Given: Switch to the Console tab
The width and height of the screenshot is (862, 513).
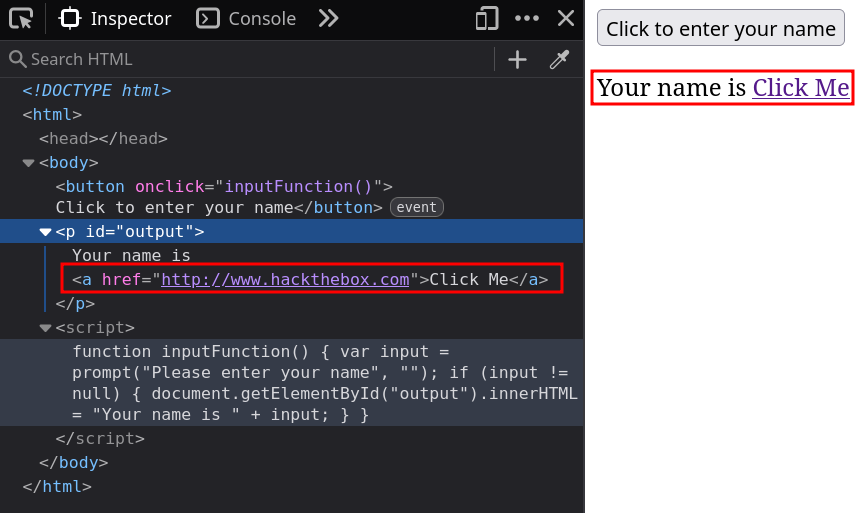Looking at the screenshot, I should pos(246,18).
